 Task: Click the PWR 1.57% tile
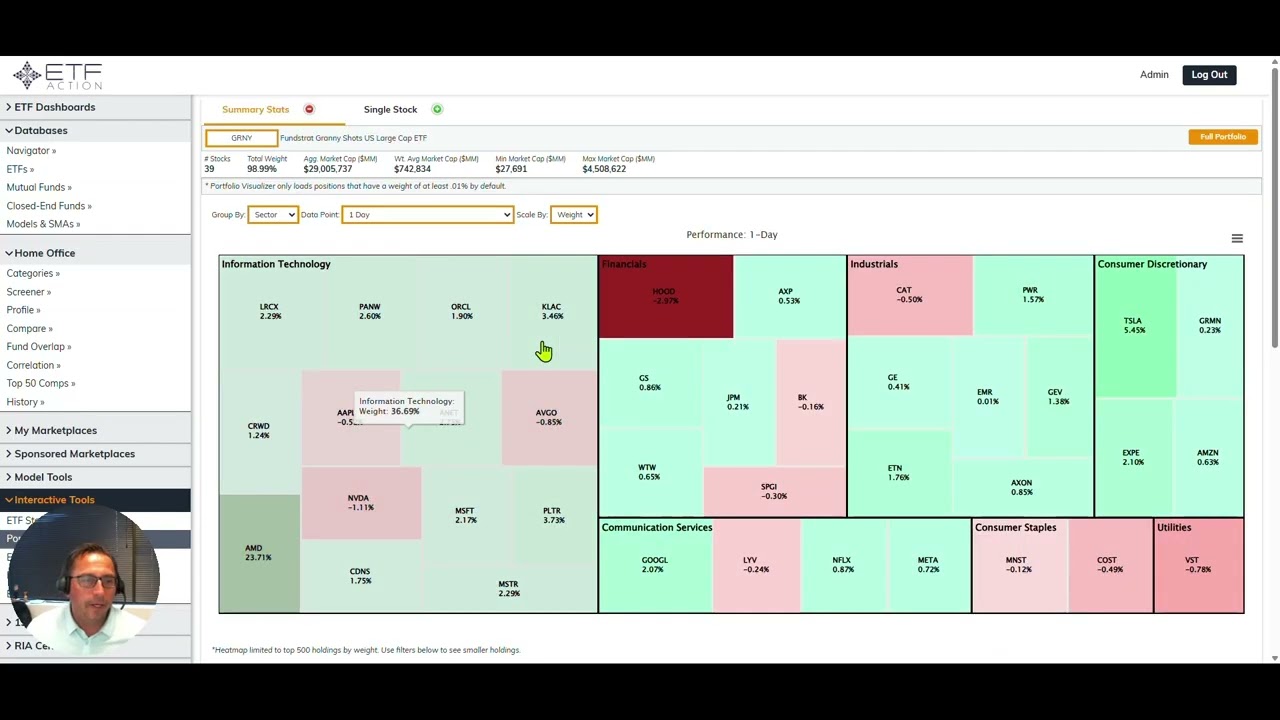pos(1032,294)
